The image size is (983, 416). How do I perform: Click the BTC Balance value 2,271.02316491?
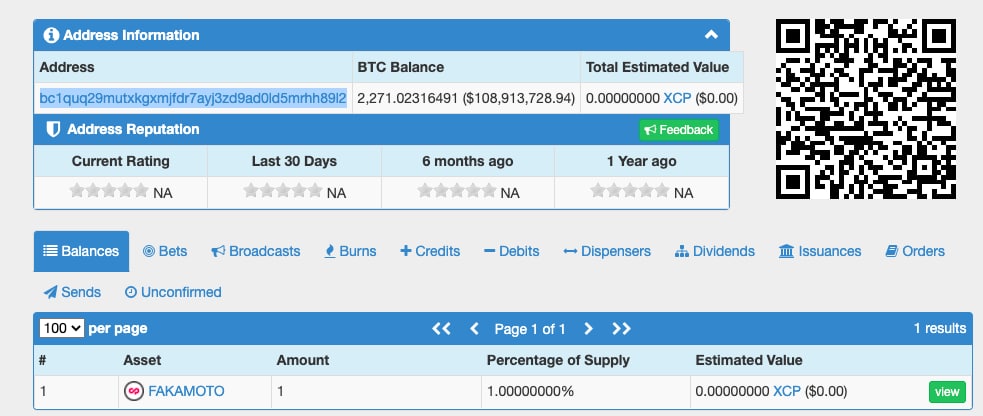pyautogui.click(x=407, y=98)
